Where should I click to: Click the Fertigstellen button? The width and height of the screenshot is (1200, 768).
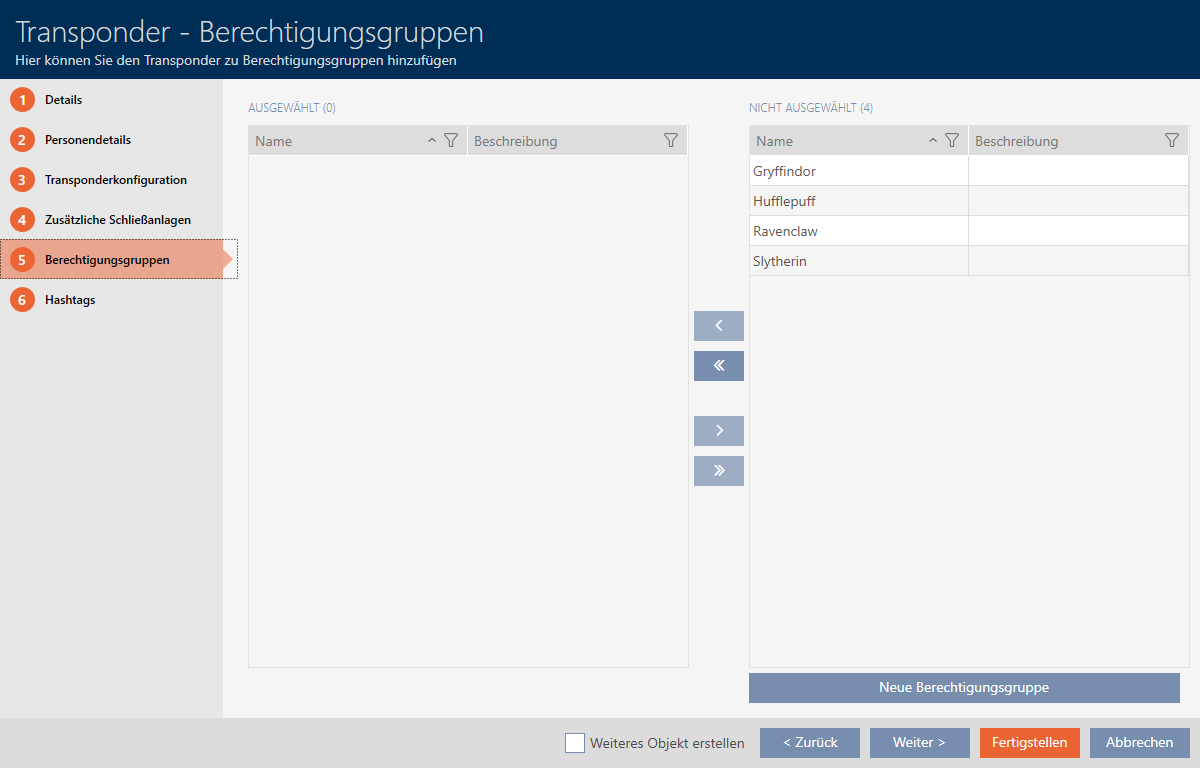pyautogui.click(x=1029, y=743)
